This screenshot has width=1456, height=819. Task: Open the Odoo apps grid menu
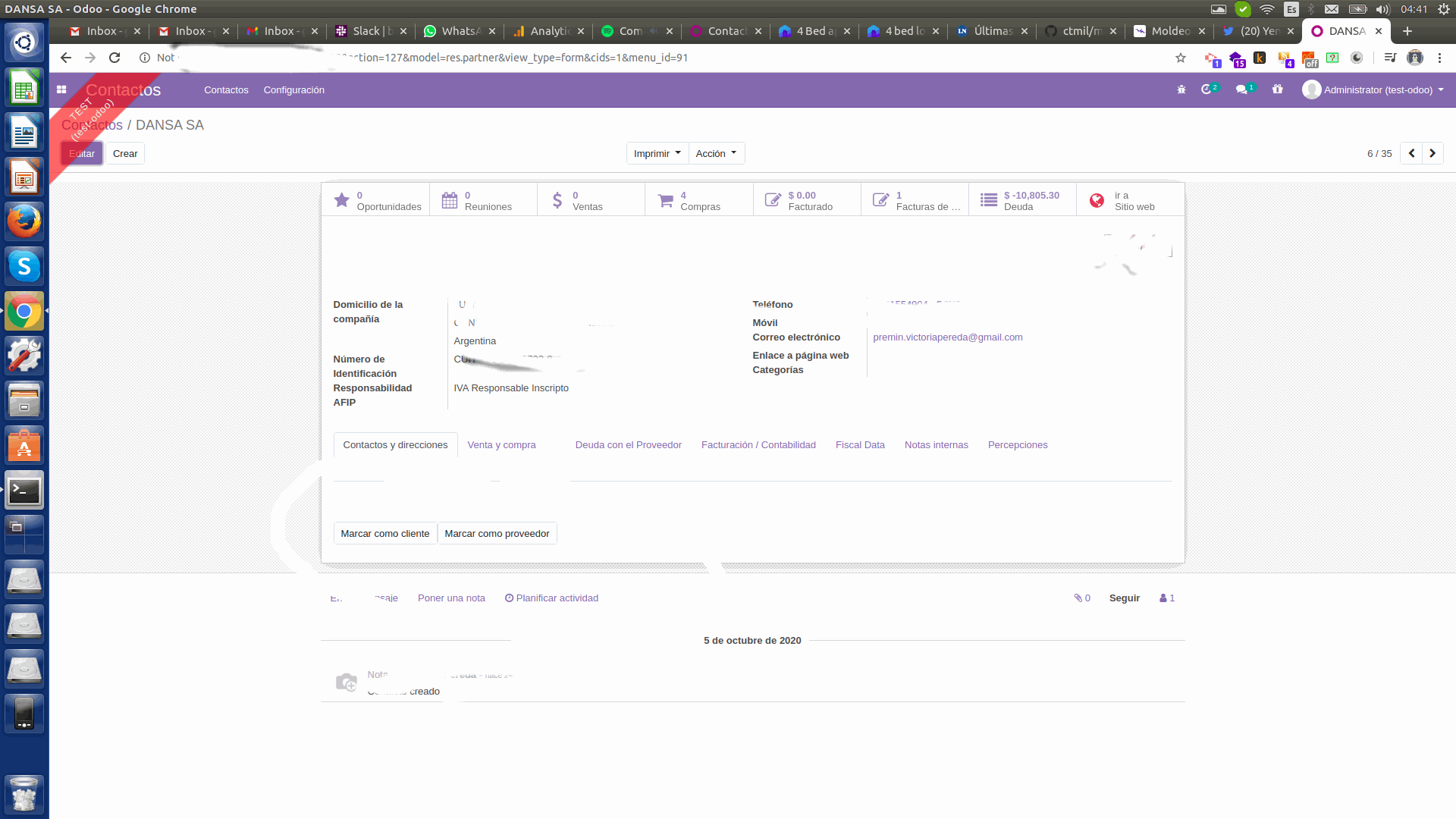click(61, 89)
